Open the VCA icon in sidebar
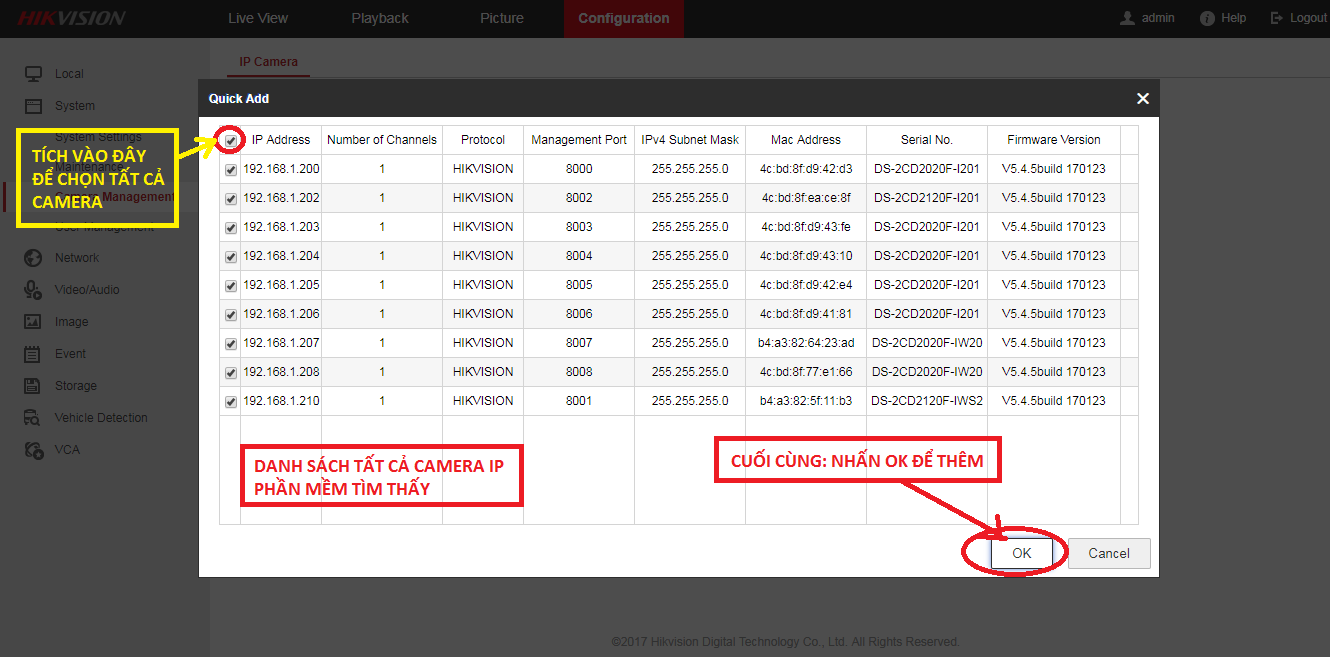 click(34, 450)
